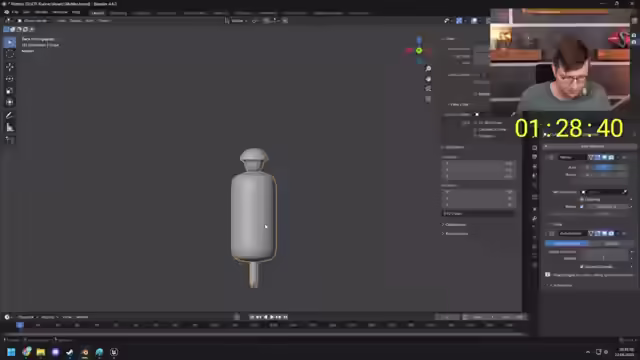Open the Render menu

click(41, 12)
